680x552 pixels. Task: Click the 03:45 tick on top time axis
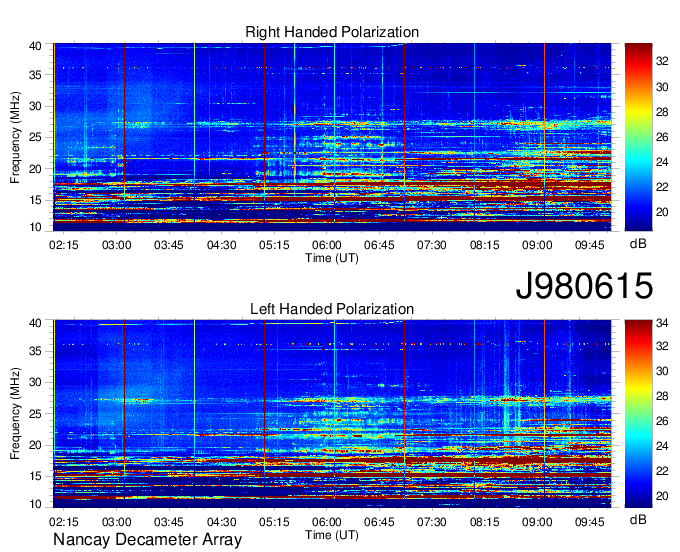click(169, 245)
